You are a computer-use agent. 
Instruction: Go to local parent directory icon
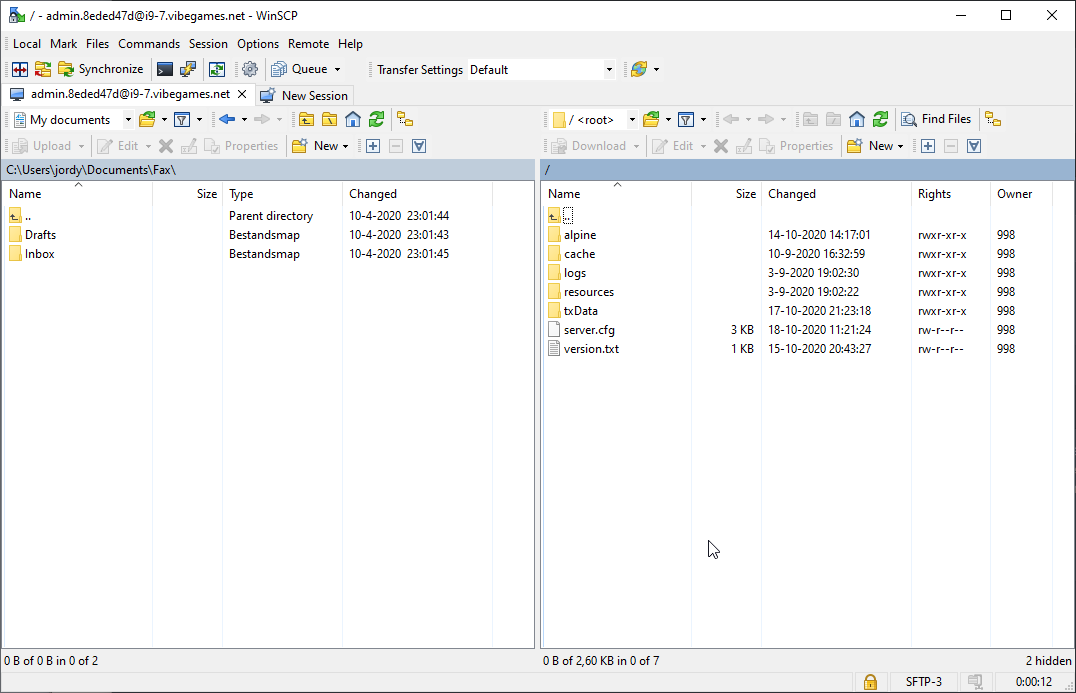[x=307, y=120]
